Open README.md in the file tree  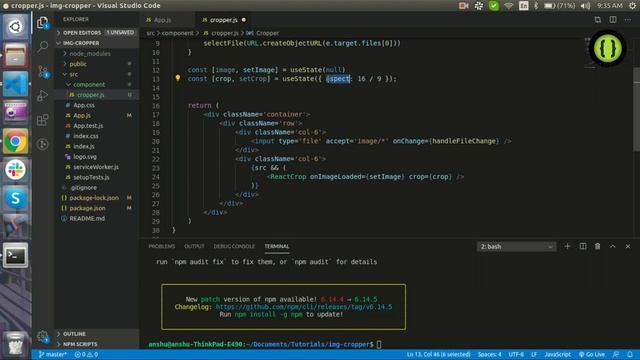click(x=97, y=218)
